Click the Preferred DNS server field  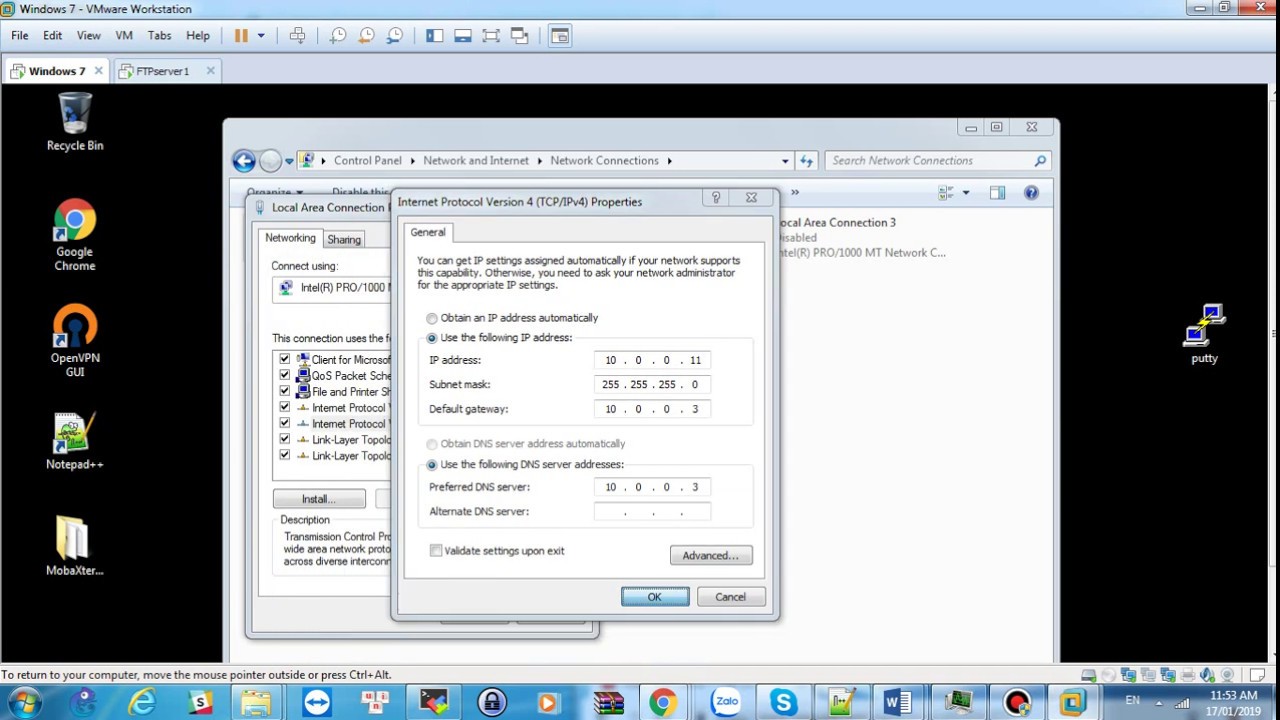click(652, 487)
